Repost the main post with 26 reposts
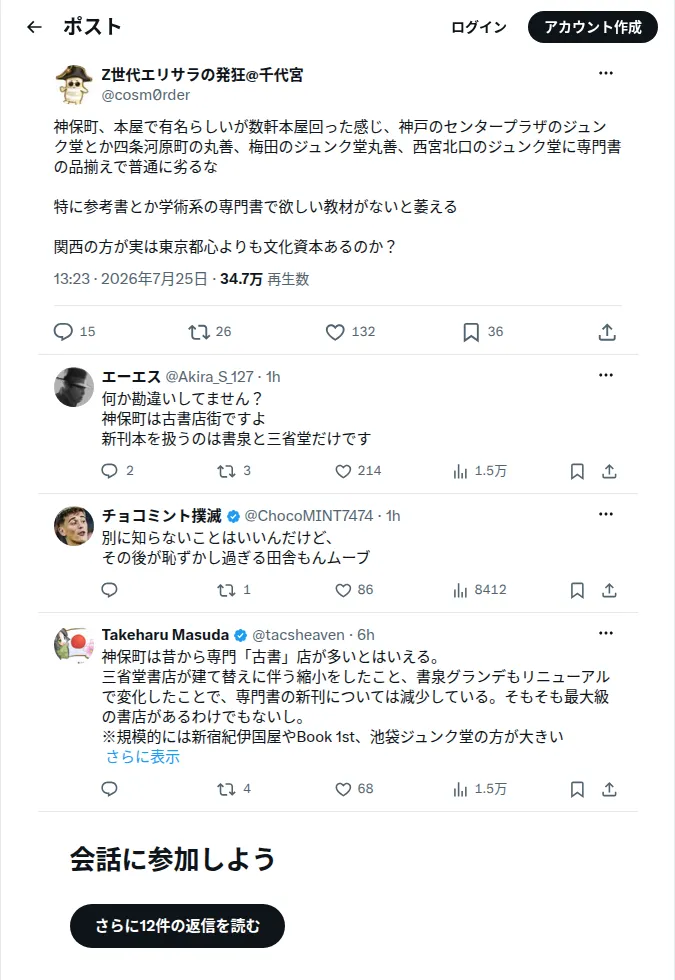675x980 pixels. tap(199, 332)
